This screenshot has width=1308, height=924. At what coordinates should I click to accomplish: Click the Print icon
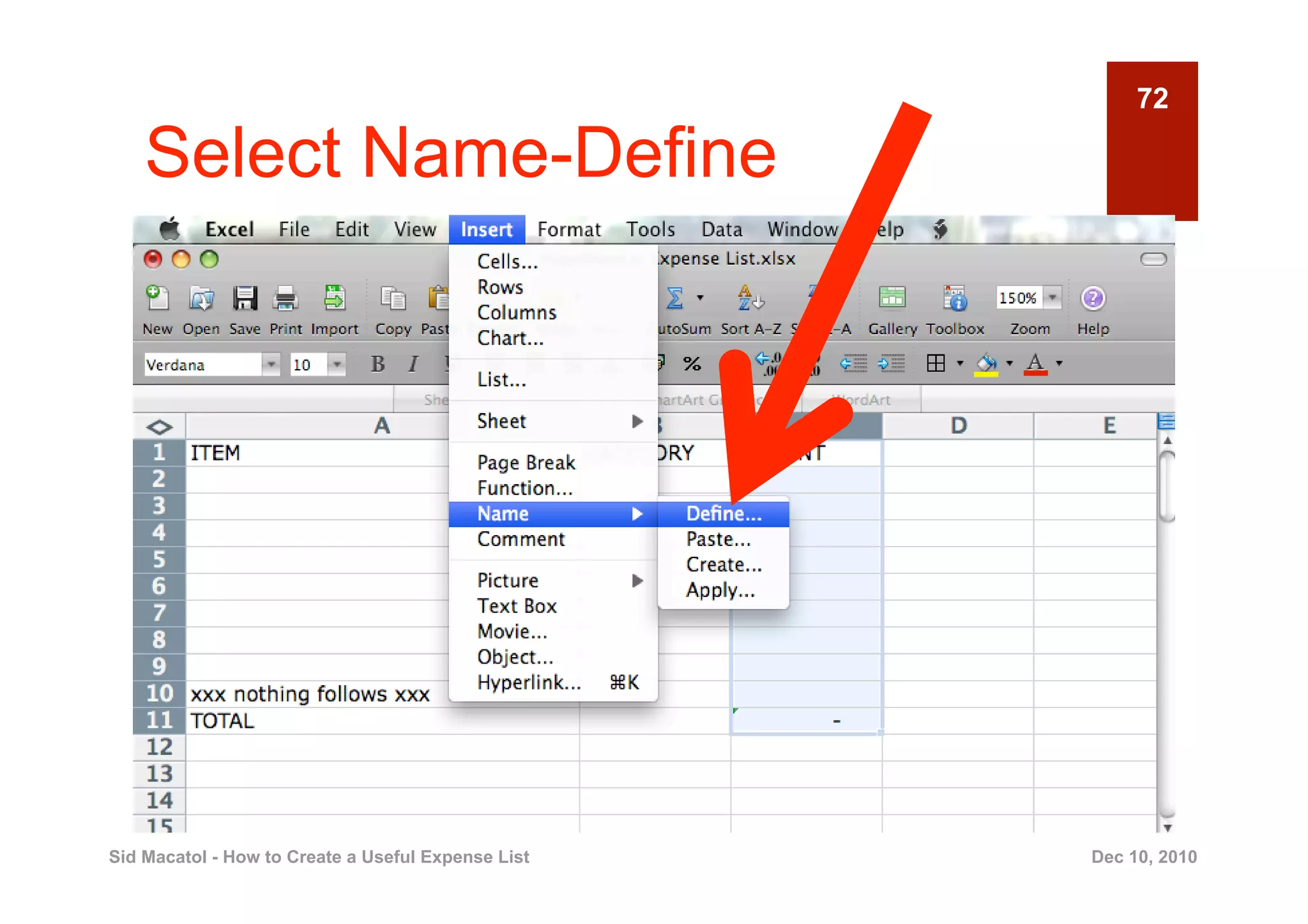[285, 298]
